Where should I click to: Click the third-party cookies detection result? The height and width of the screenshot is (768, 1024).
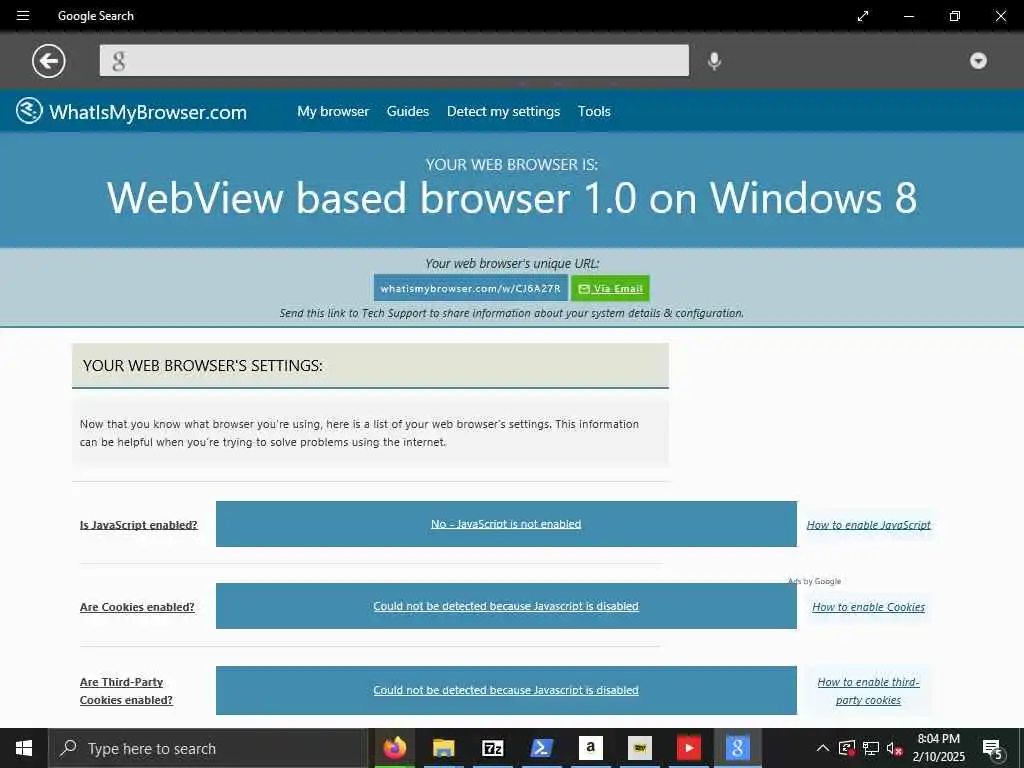[506, 690]
